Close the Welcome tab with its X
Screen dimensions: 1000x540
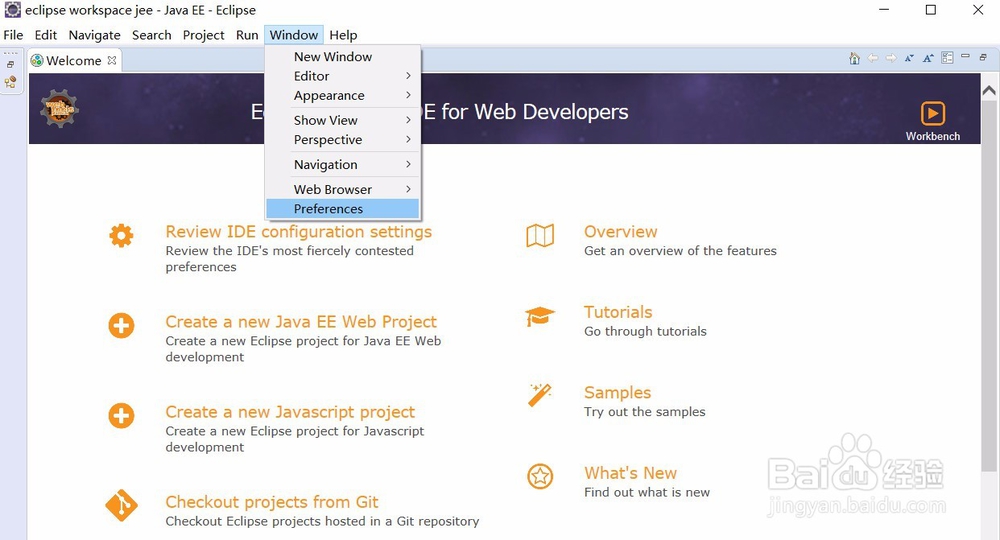(x=112, y=60)
